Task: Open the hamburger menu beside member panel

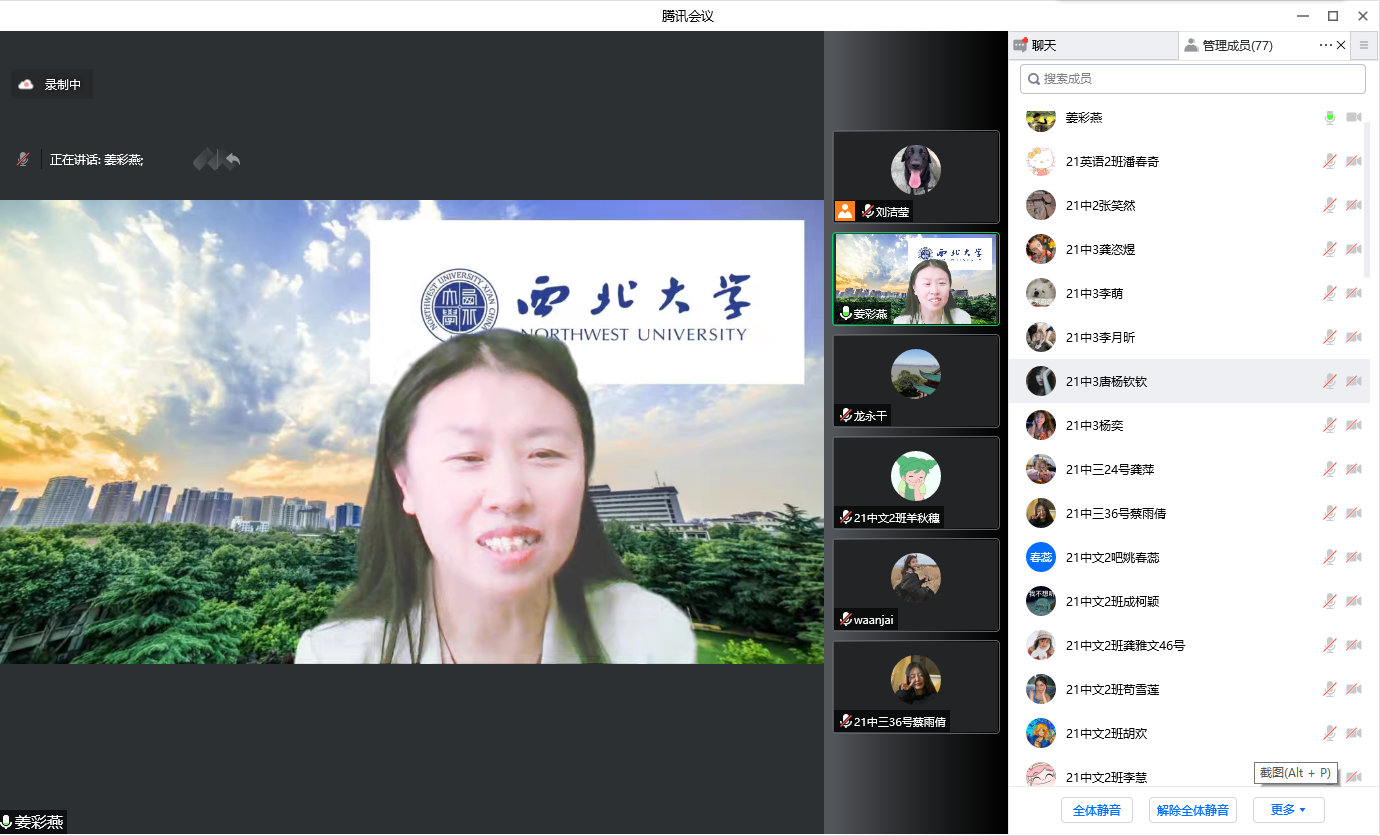Action: click(1364, 45)
